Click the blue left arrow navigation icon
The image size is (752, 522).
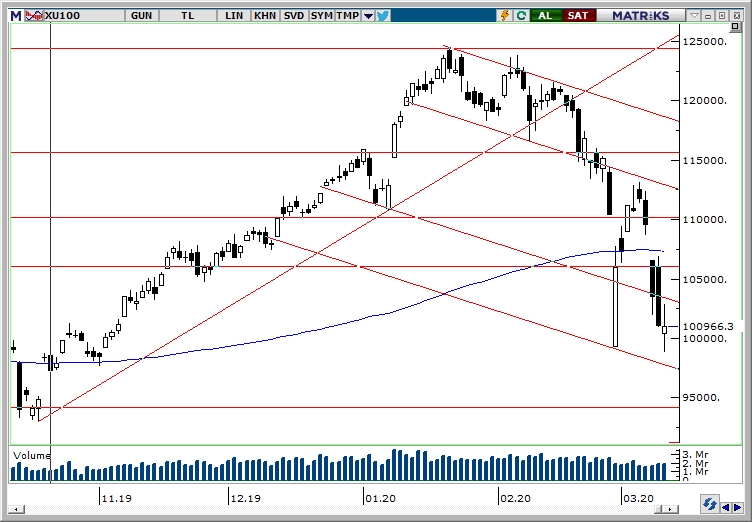coord(725,507)
